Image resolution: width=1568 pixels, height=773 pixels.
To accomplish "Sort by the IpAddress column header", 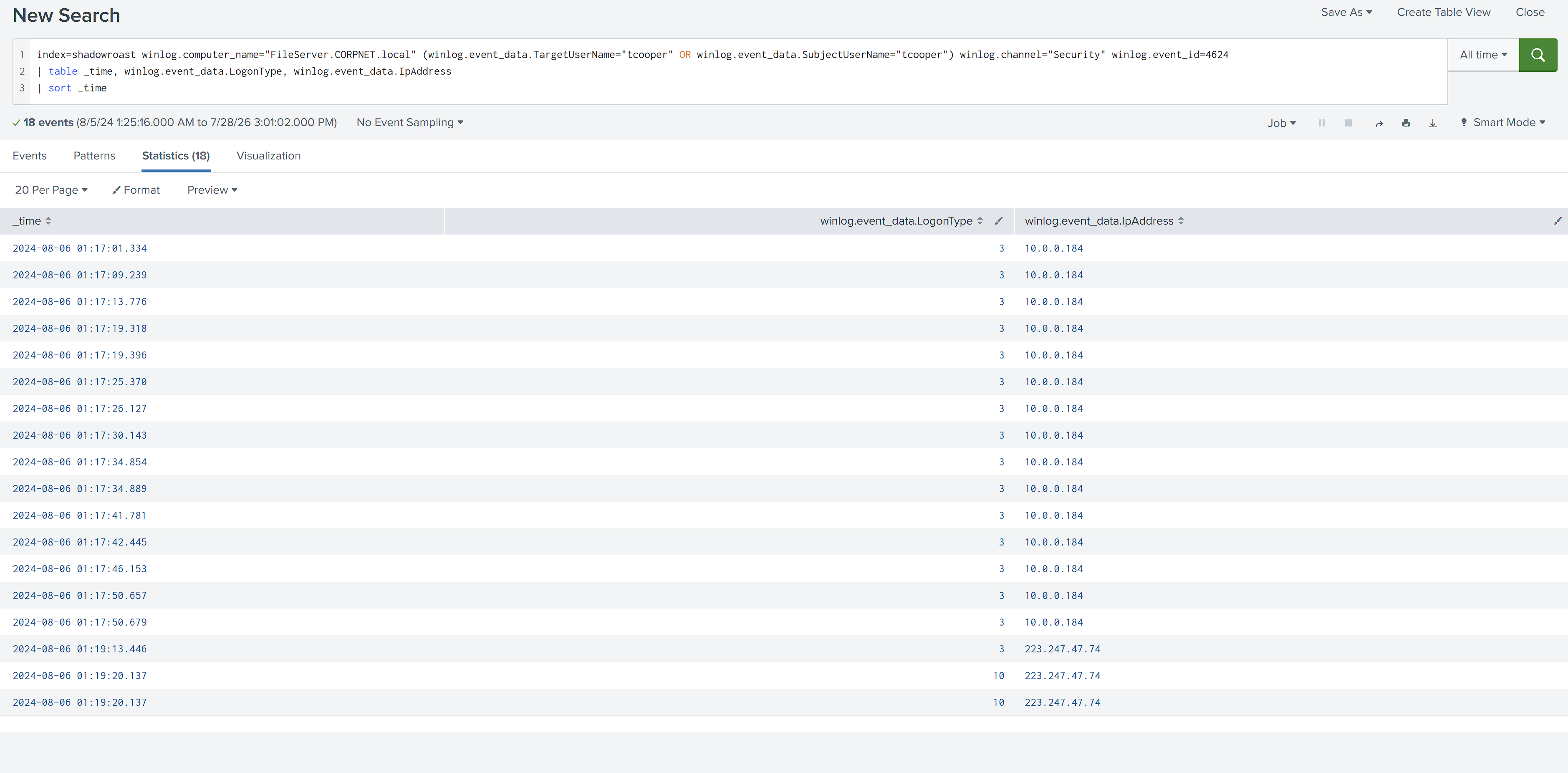I will coord(1104,221).
